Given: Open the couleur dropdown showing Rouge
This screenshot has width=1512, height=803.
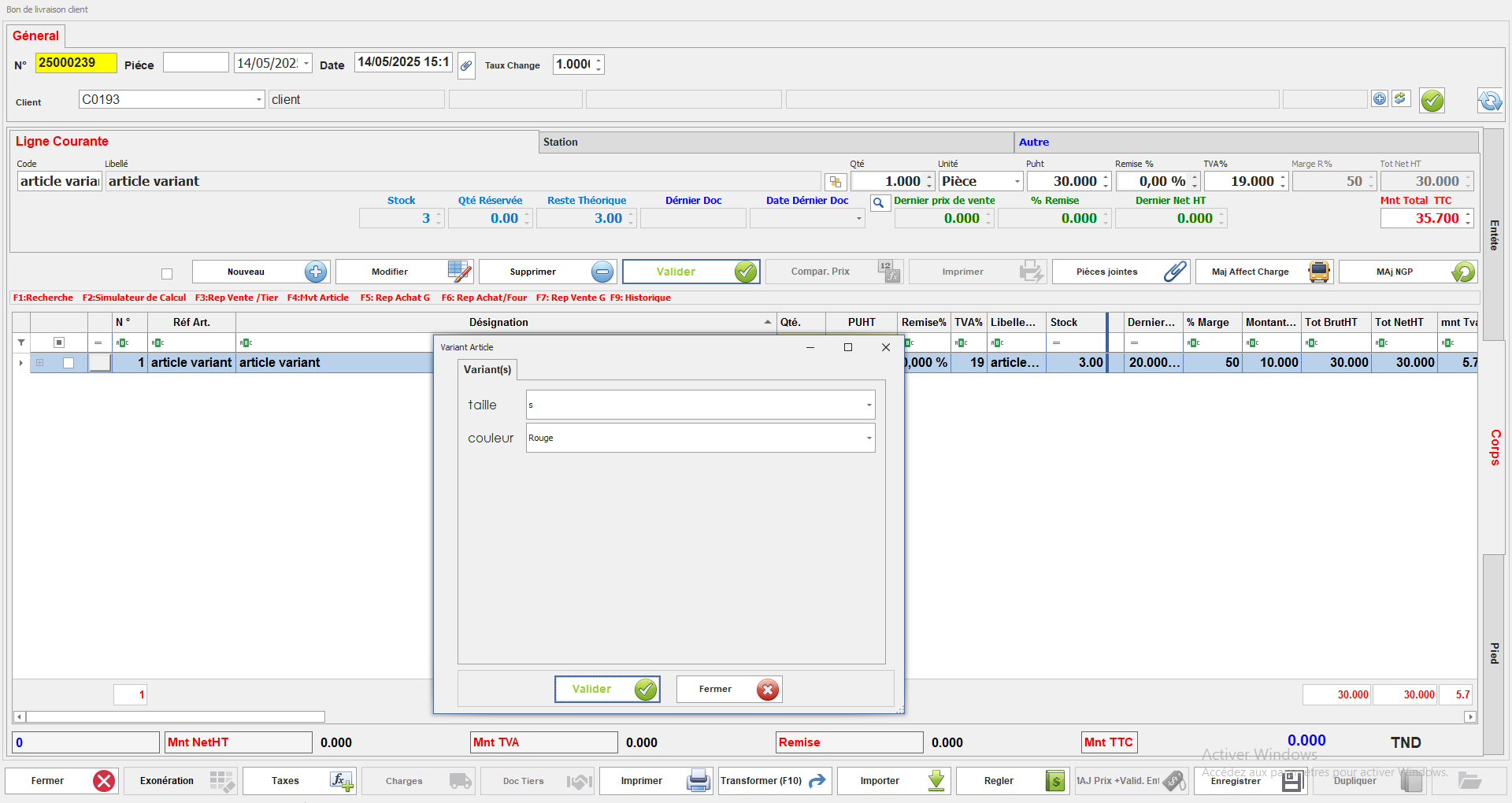Looking at the screenshot, I should (869, 439).
